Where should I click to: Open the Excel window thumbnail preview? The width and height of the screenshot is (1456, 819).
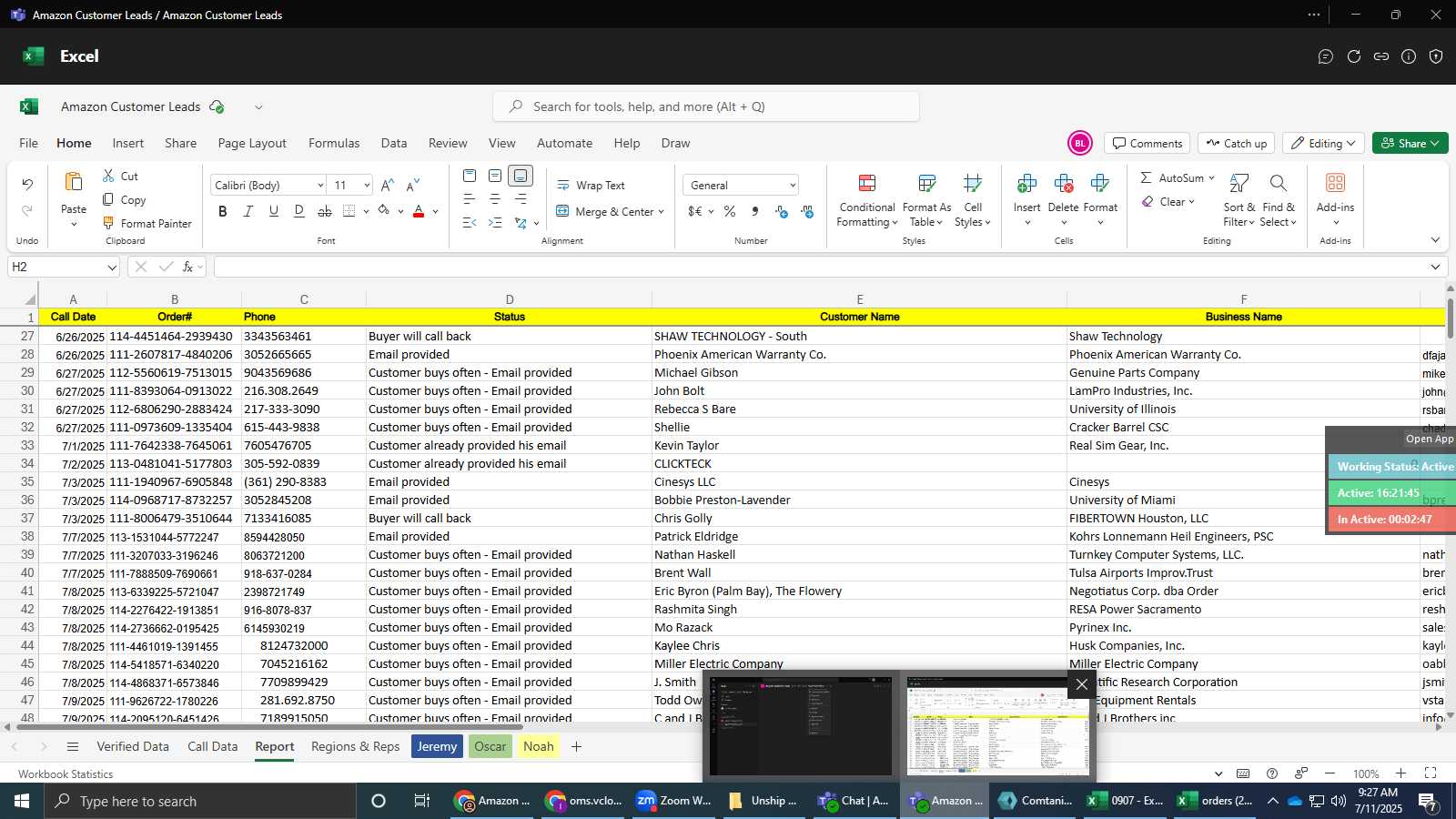998,726
